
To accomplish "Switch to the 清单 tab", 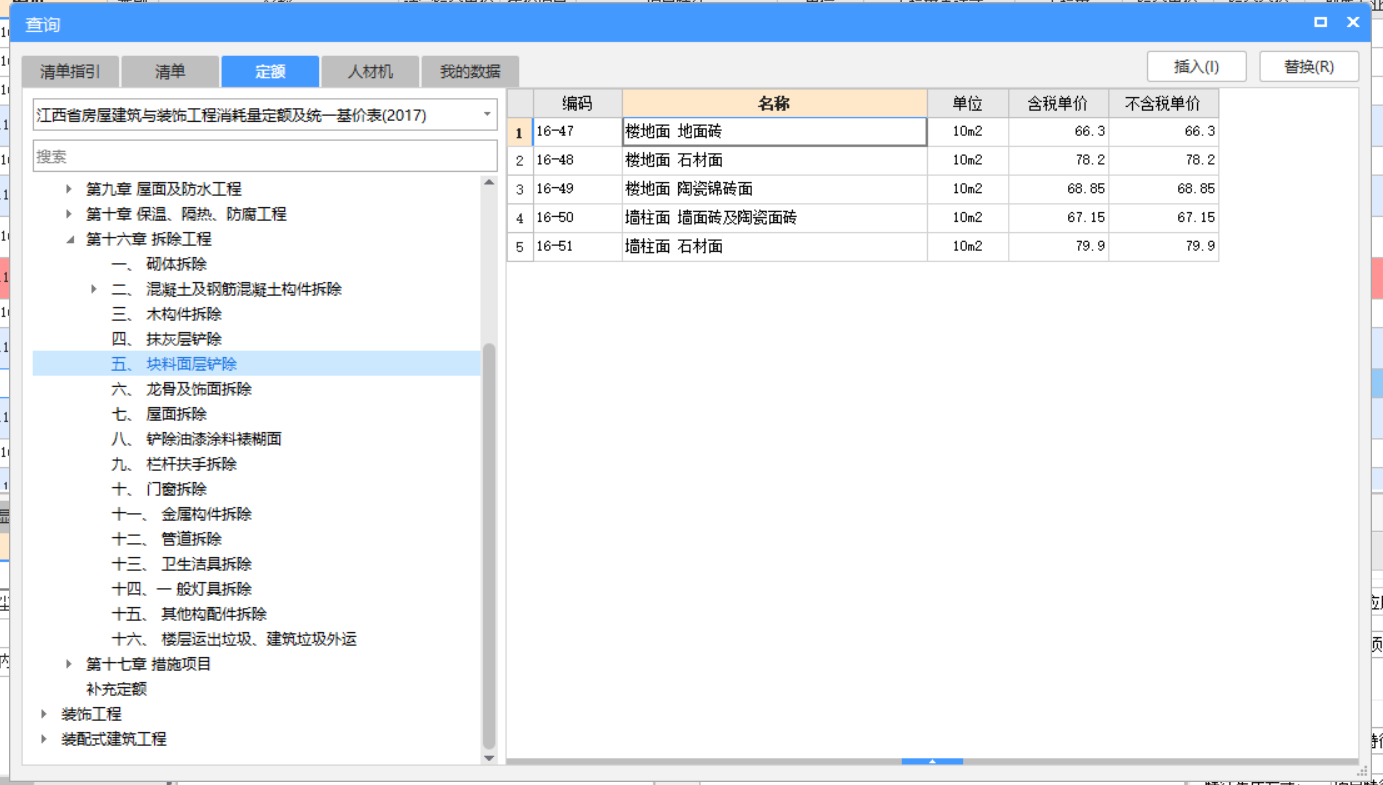I will pos(170,72).
